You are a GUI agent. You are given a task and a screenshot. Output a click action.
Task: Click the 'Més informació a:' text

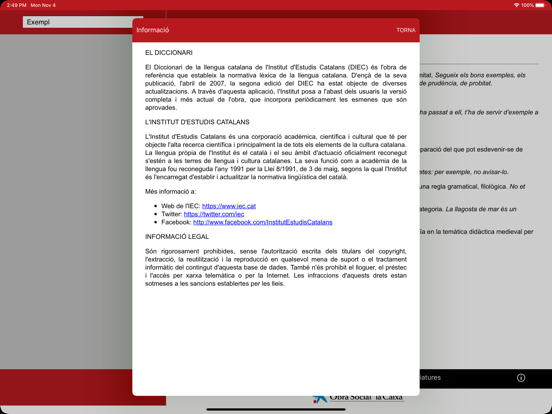tap(170, 192)
